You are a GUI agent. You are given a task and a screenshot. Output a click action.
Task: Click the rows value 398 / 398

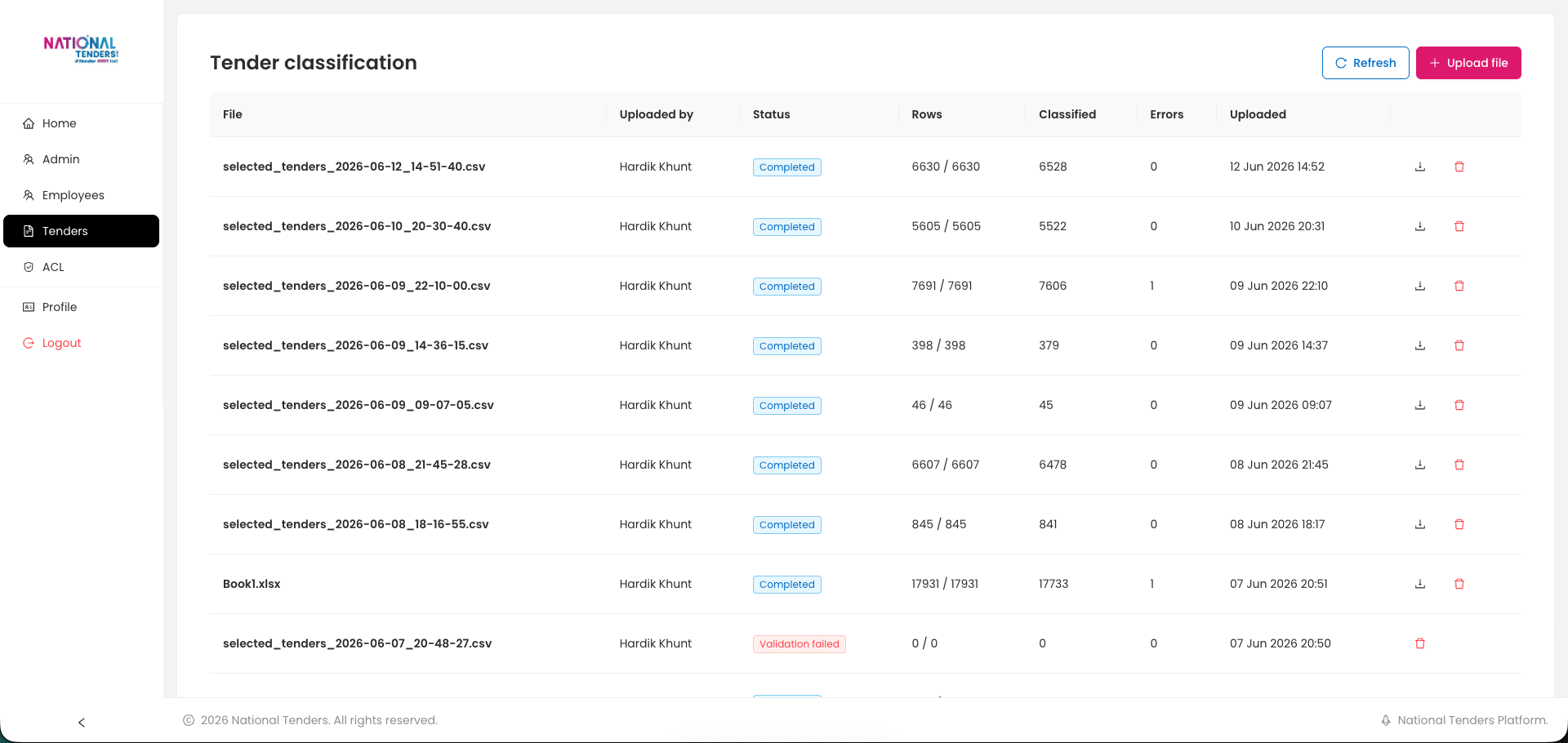pos(938,345)
